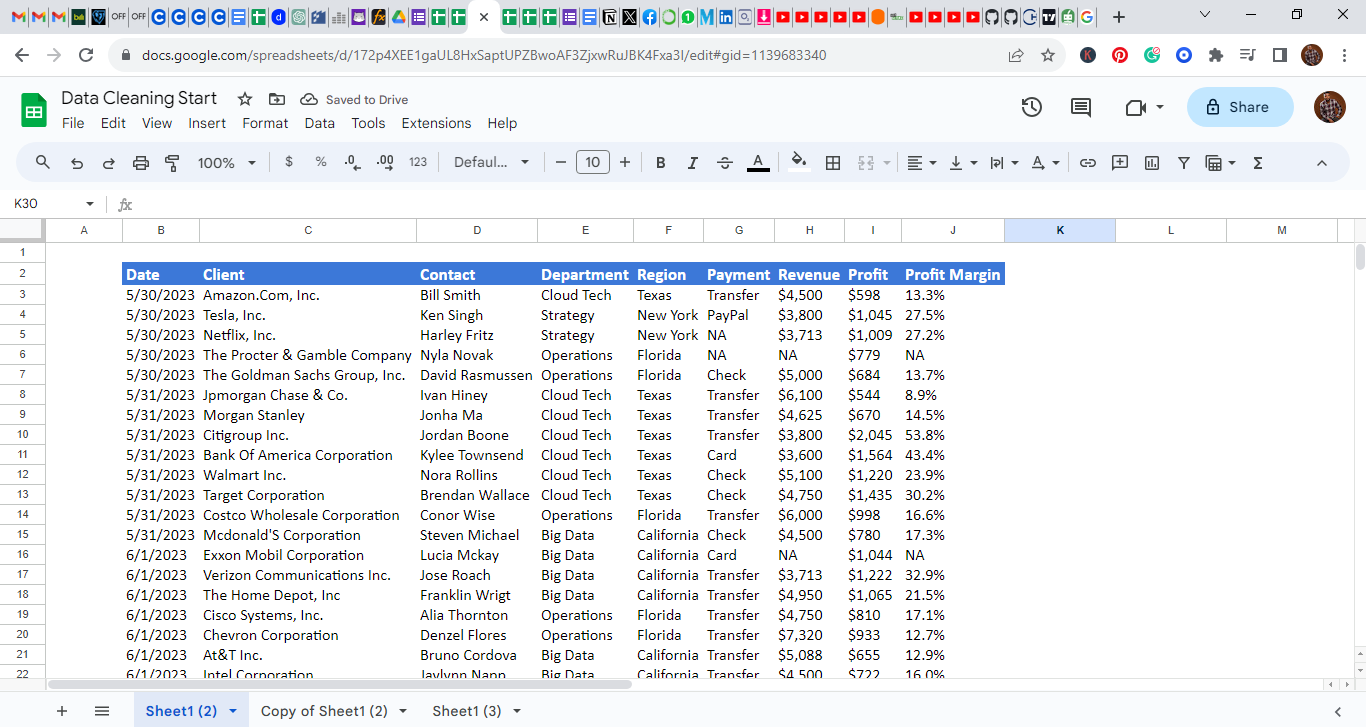
Task: Activate the paint format tool
Action: click(172, 162)
